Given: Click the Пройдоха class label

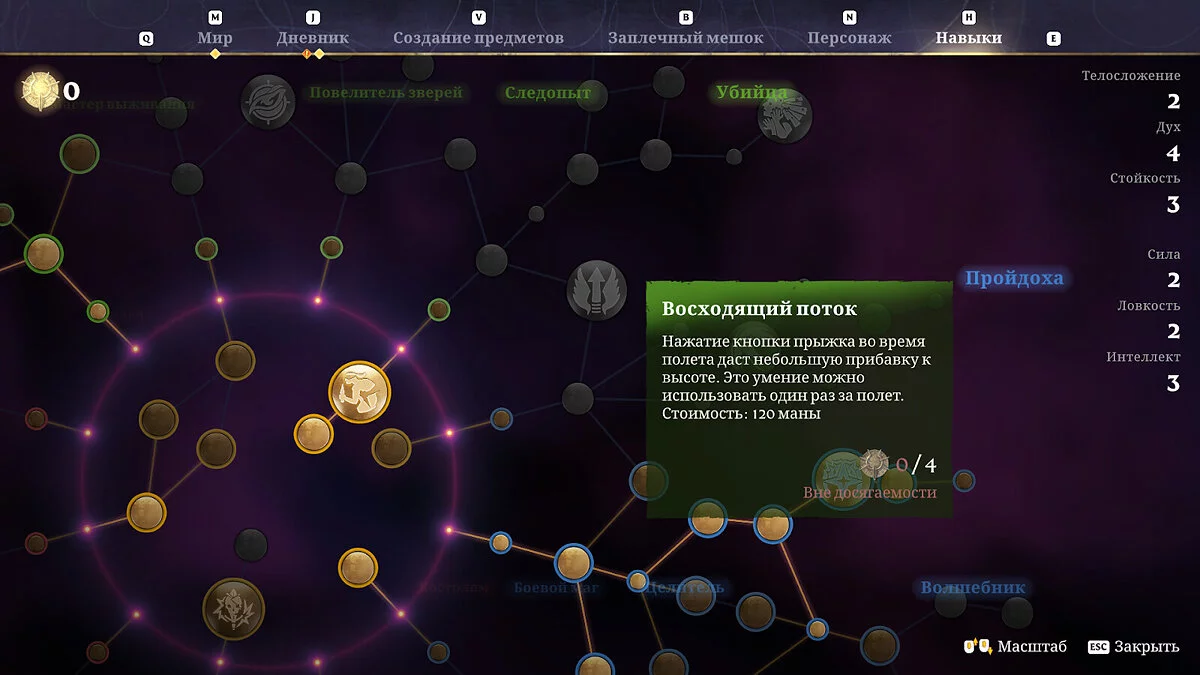Looking at the screenshot, I should [x=1014, y=278].
